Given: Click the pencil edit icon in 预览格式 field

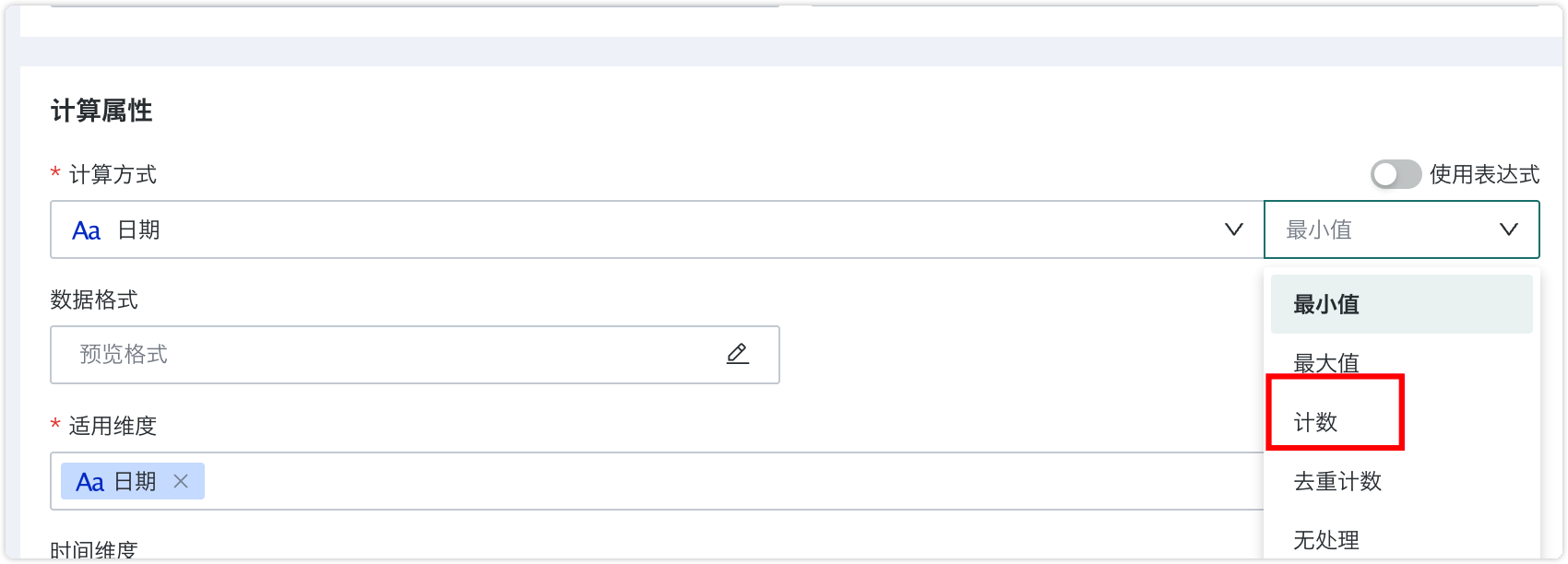Looking at the screenshot, I should pyautogui.click(x=737, y=354).
